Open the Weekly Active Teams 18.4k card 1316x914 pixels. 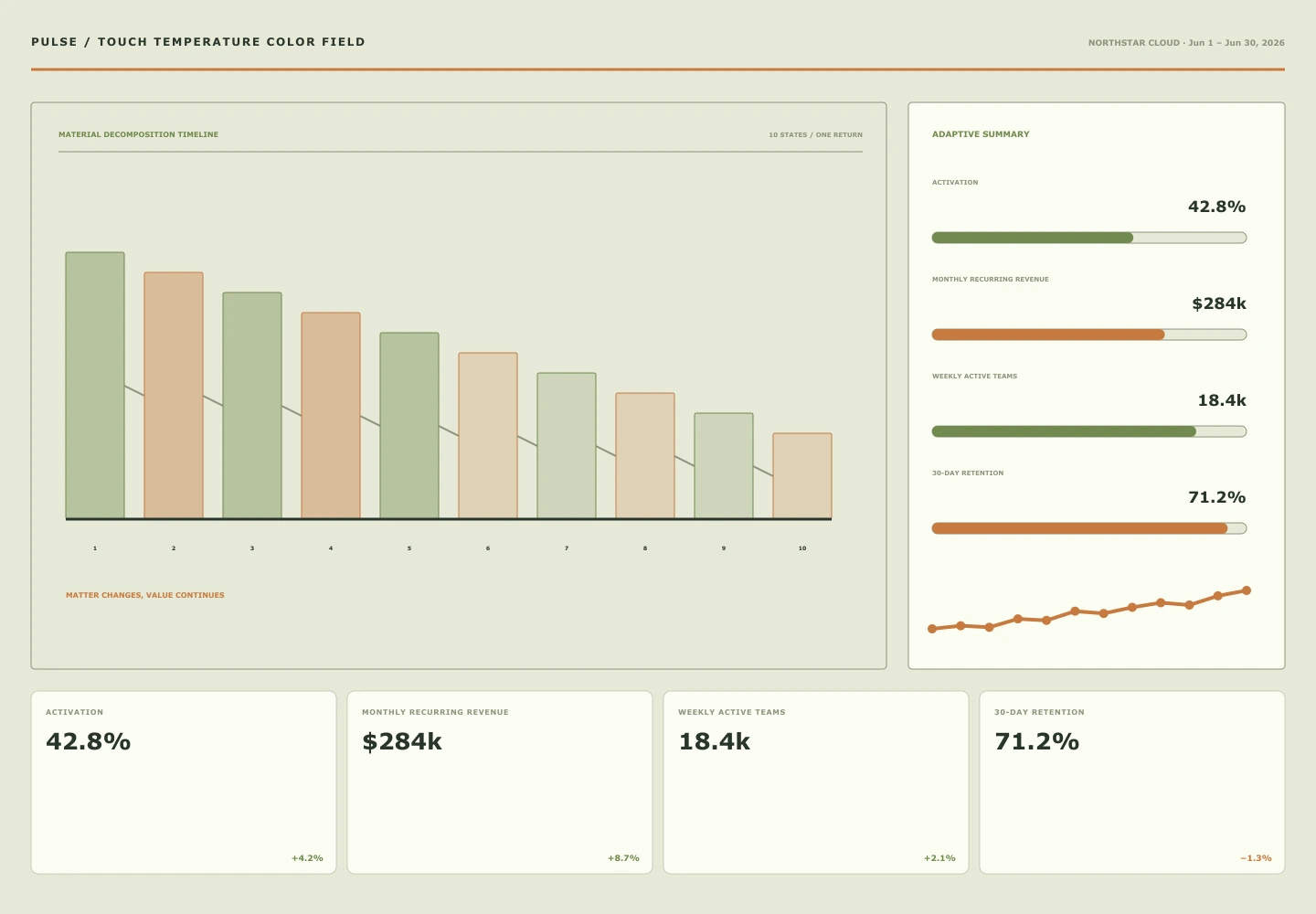(x=816, y=782)
